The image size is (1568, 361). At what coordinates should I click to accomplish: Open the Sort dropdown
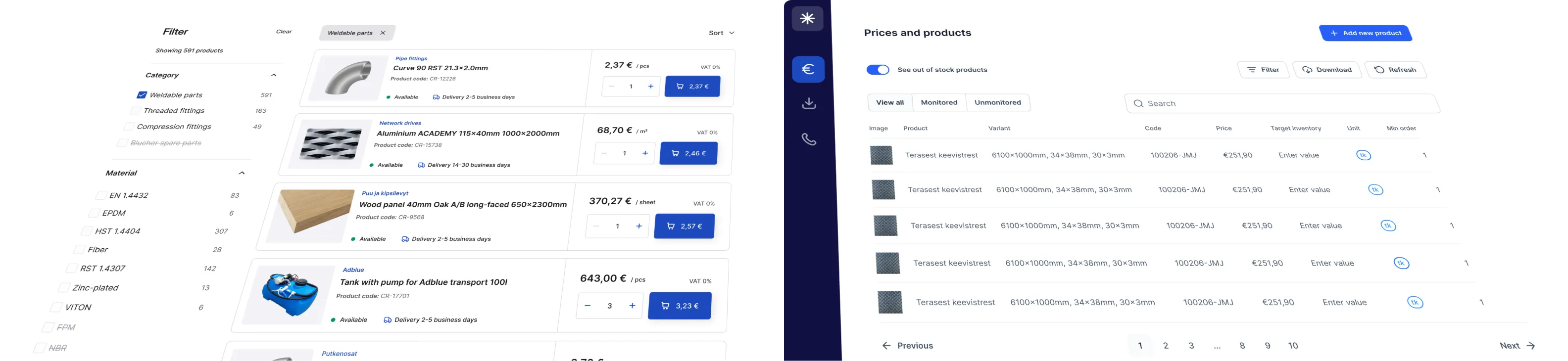pyautogui.click(x=721, y=33)
